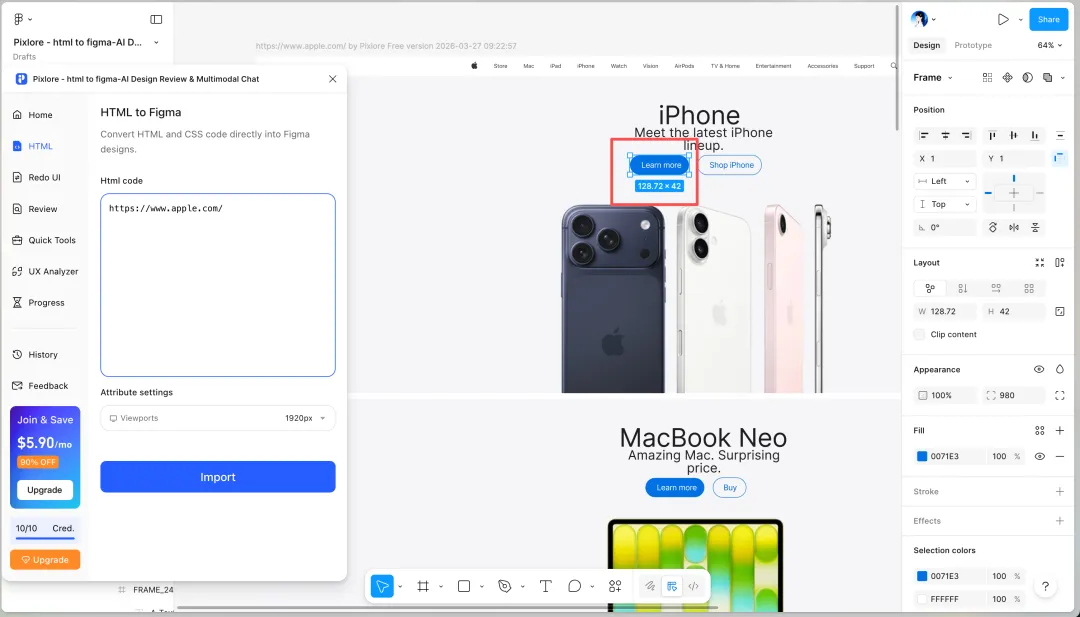Click the Resize to fit icon
This screenshot has width=1080, height=617.
tap(1039, 262)
